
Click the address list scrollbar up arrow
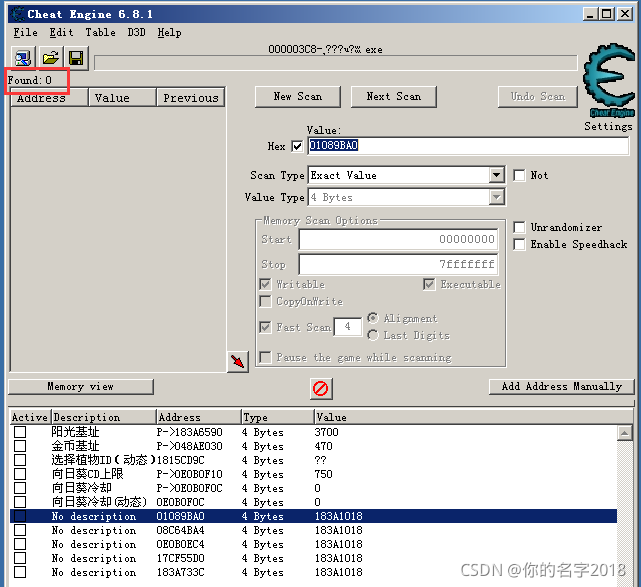(x=624, y=433)
